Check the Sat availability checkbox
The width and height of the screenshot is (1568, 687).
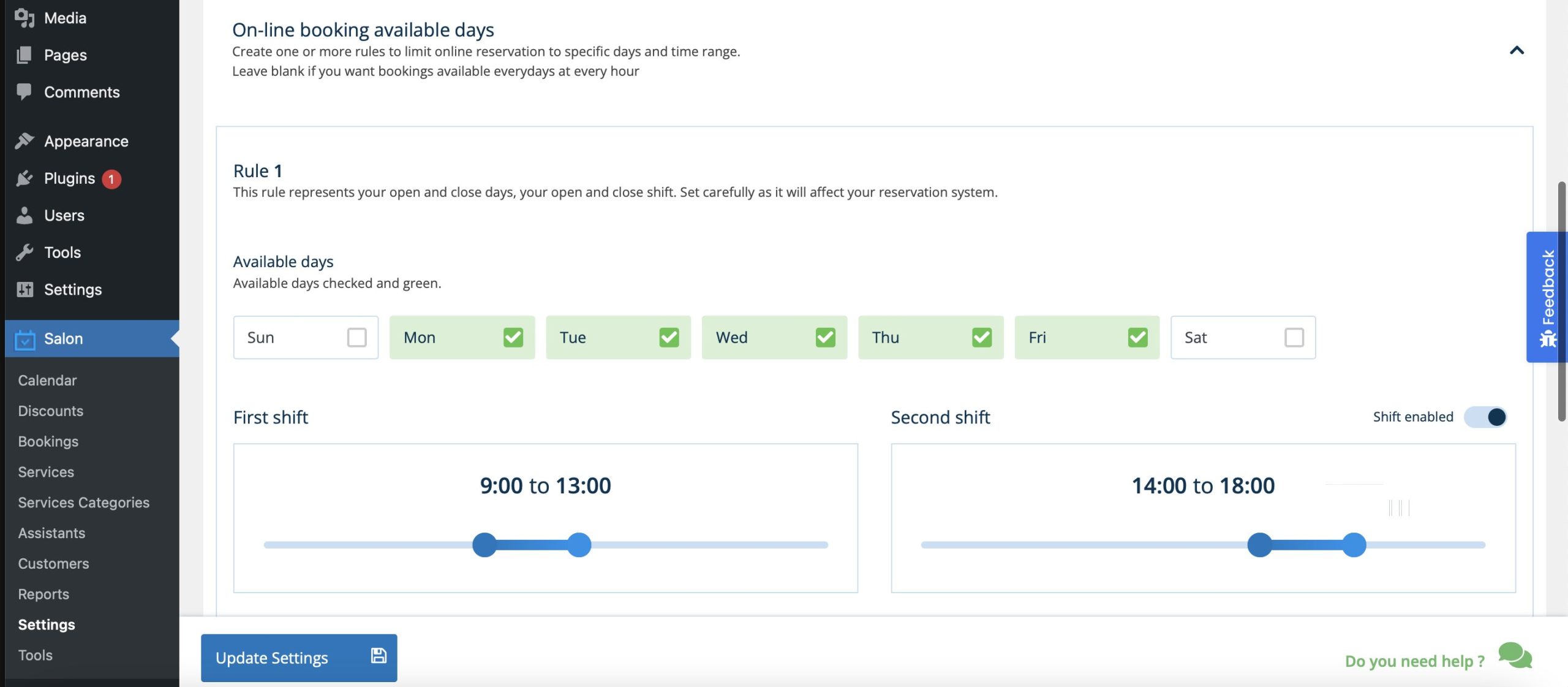1294,337
